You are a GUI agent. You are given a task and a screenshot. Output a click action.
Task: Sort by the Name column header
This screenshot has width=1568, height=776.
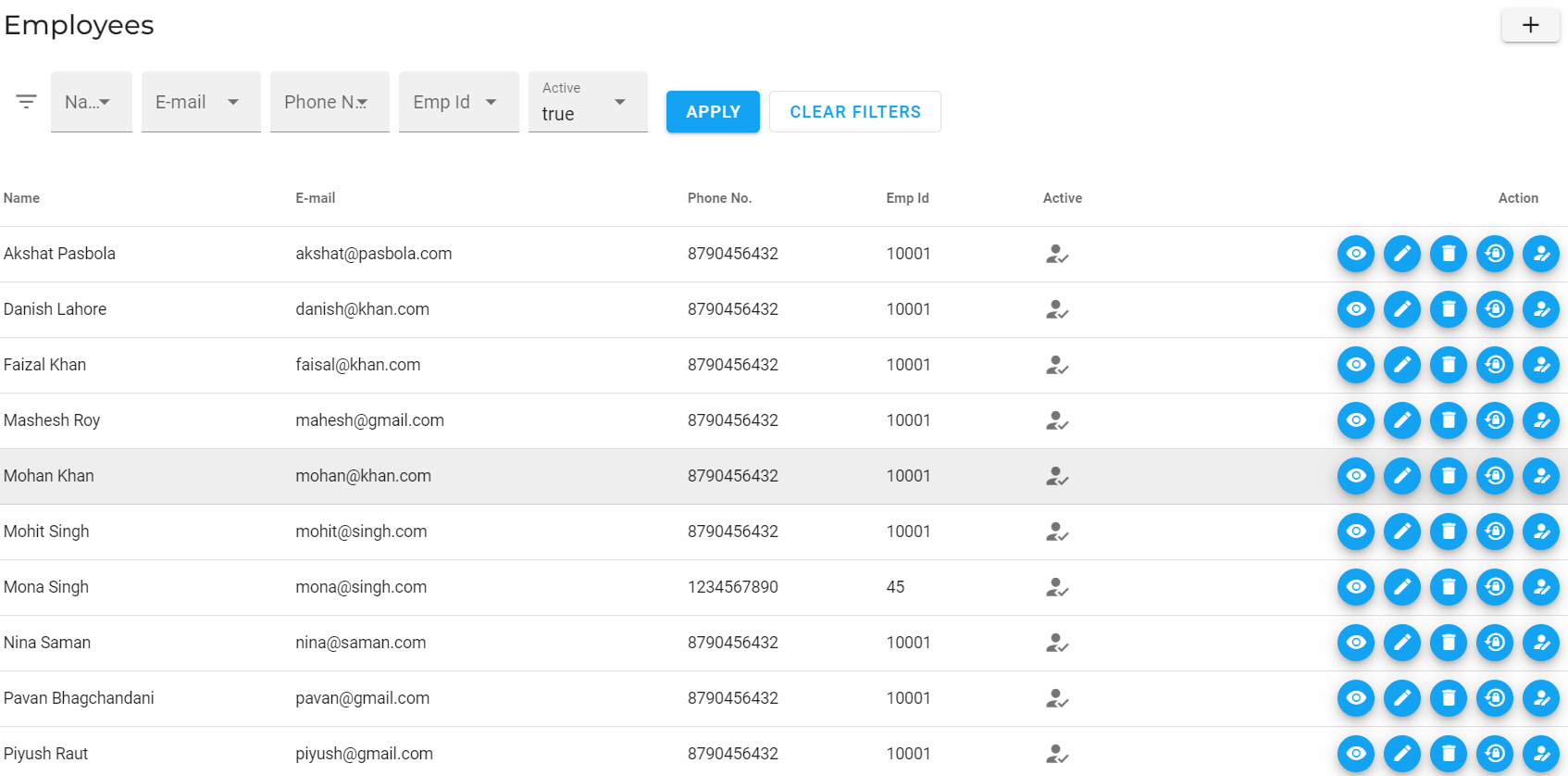pyautogui.click(x=22, y=198)
